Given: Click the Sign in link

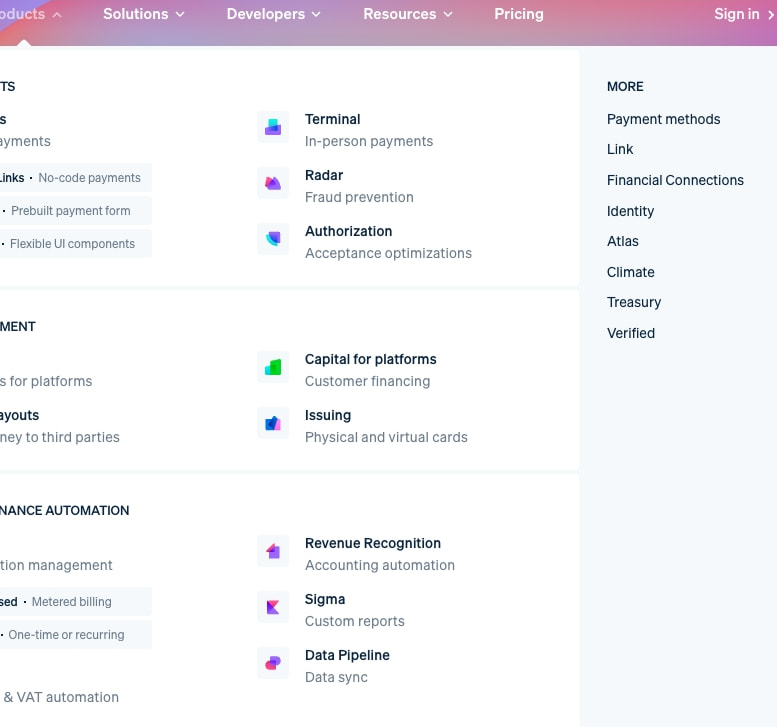Looking at the screenshot, I should click(x=744, y=14).
